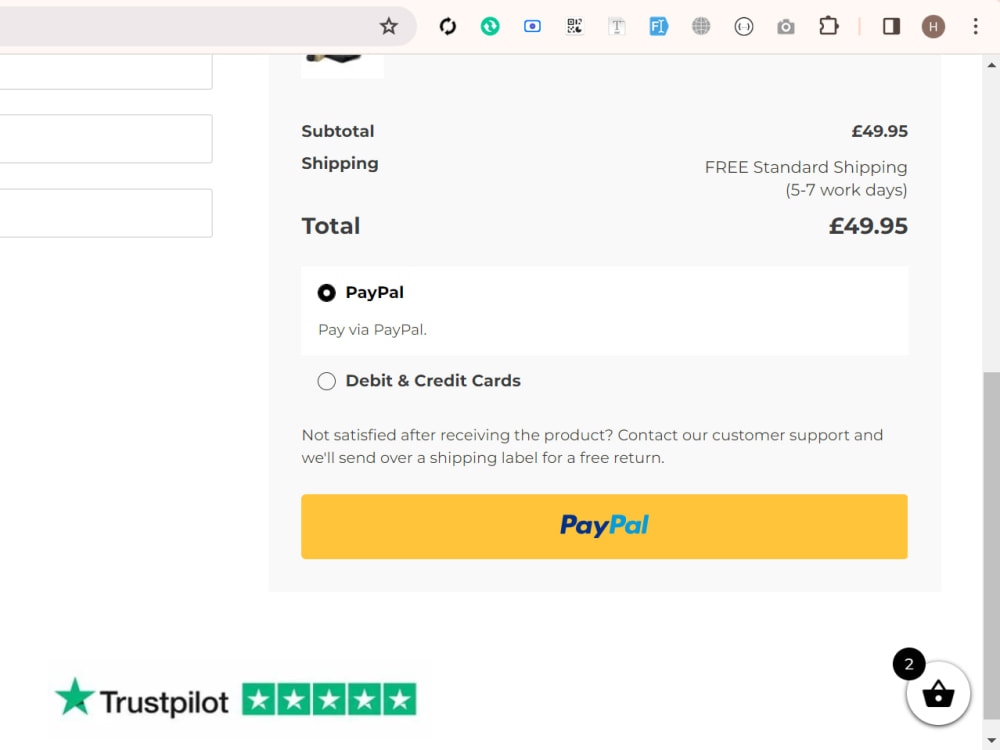Open the Extensions puzzle-piece menu
This screenshot has height=750, width=1000.
click(828, 26)
